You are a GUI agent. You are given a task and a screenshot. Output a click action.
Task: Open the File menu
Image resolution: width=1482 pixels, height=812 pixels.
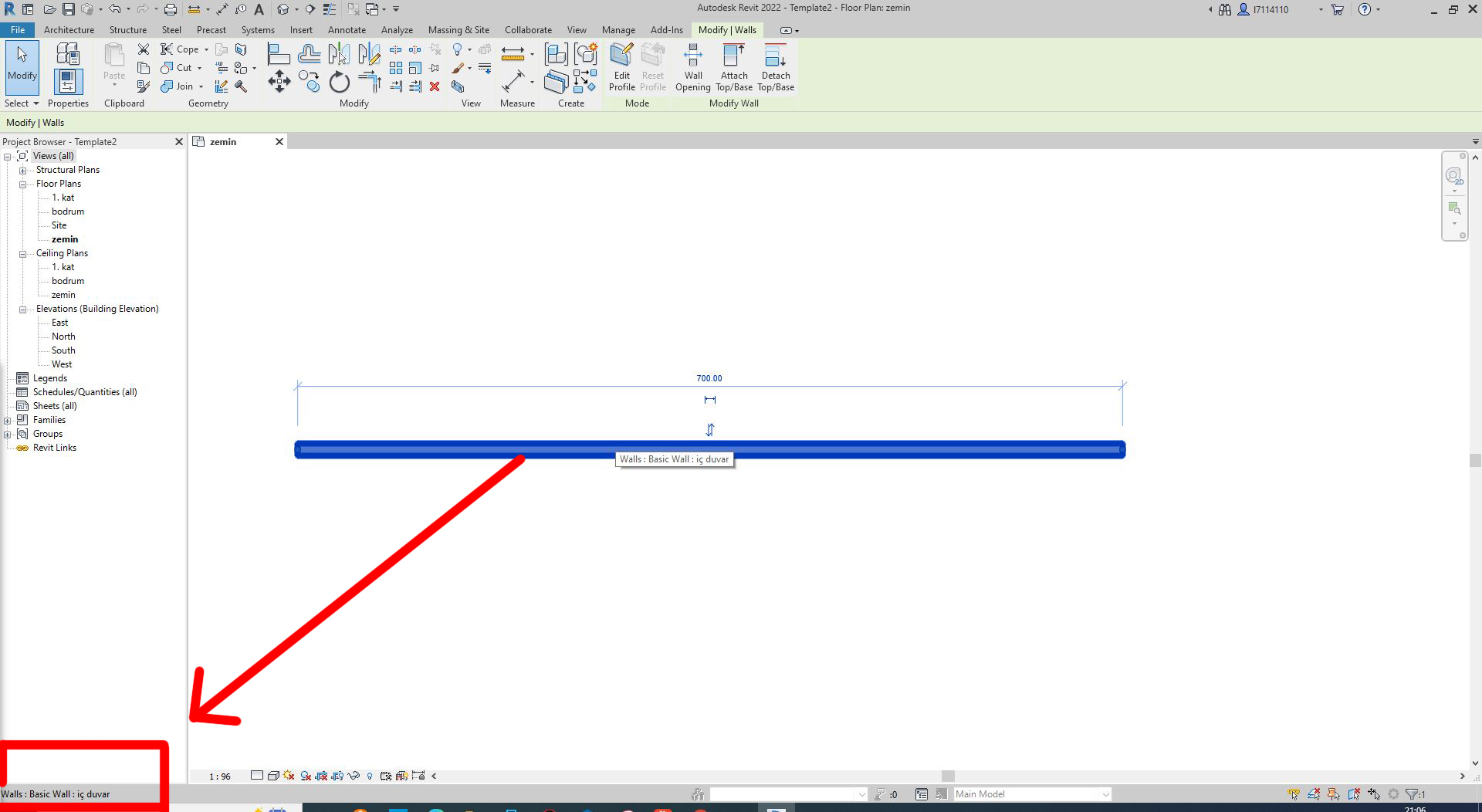point(18,30)
